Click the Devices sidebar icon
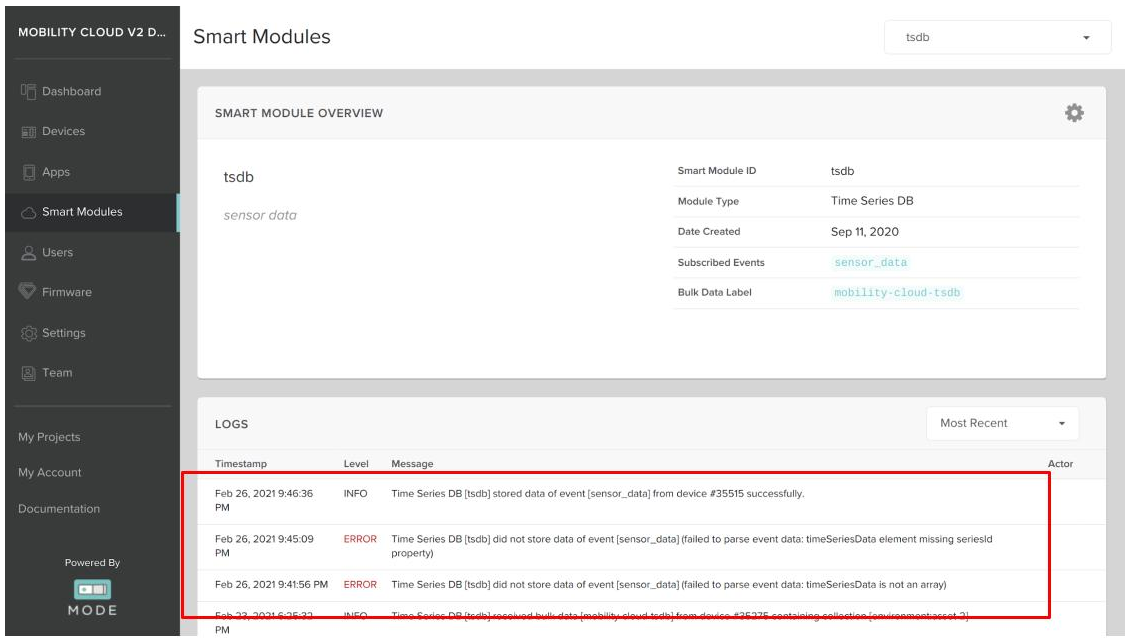This screenshot has height=644, width=1132. 28,132
